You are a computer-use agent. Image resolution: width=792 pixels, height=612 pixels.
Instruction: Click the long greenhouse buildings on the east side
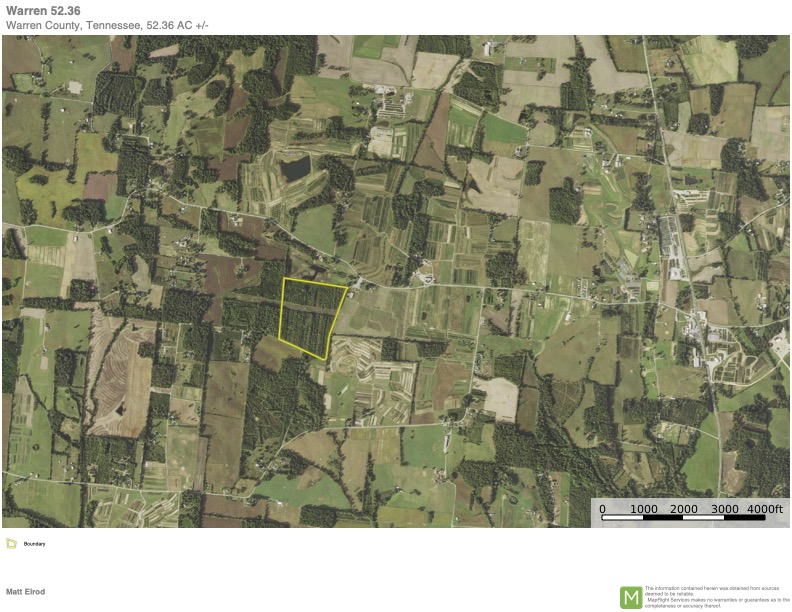click(x=668, y=238)
